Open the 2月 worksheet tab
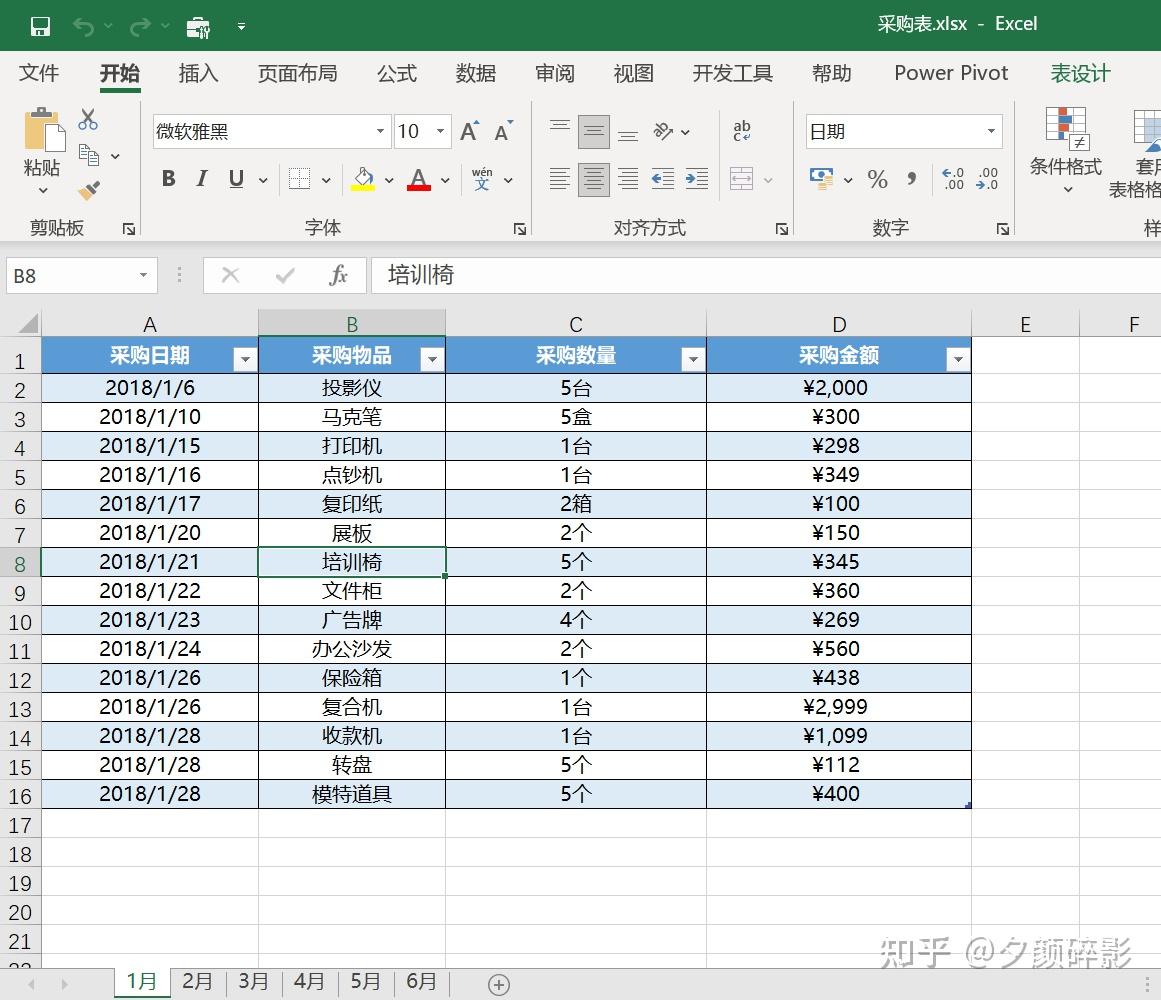The width and height of the screenshot is (1161, 1000). point(197,982)
